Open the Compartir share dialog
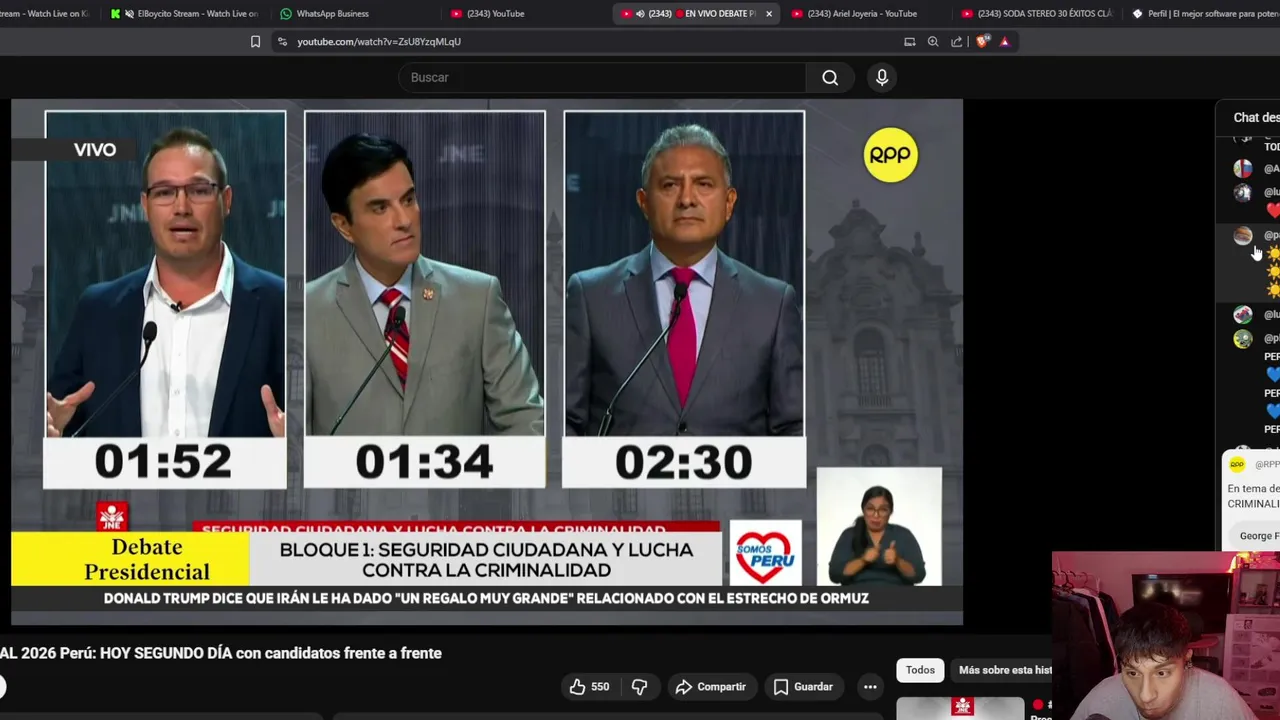 710,687
